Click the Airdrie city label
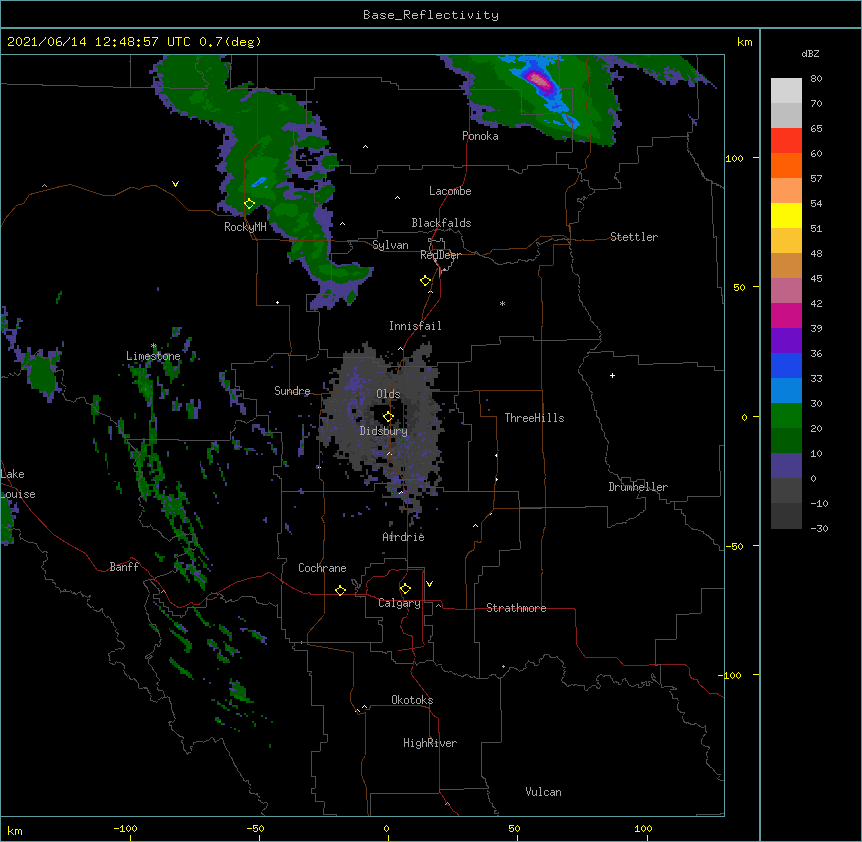The height and width of the screenshot is (842, 862). [404, 537]
